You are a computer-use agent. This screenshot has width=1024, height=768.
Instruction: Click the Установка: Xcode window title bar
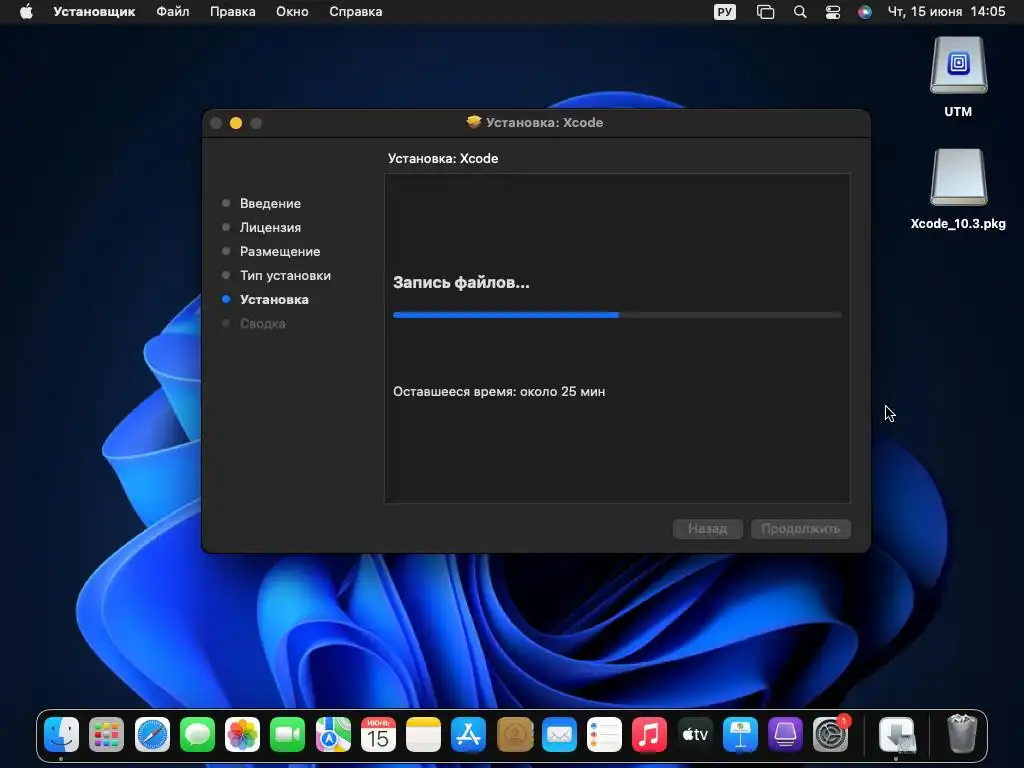click(536, 123)
